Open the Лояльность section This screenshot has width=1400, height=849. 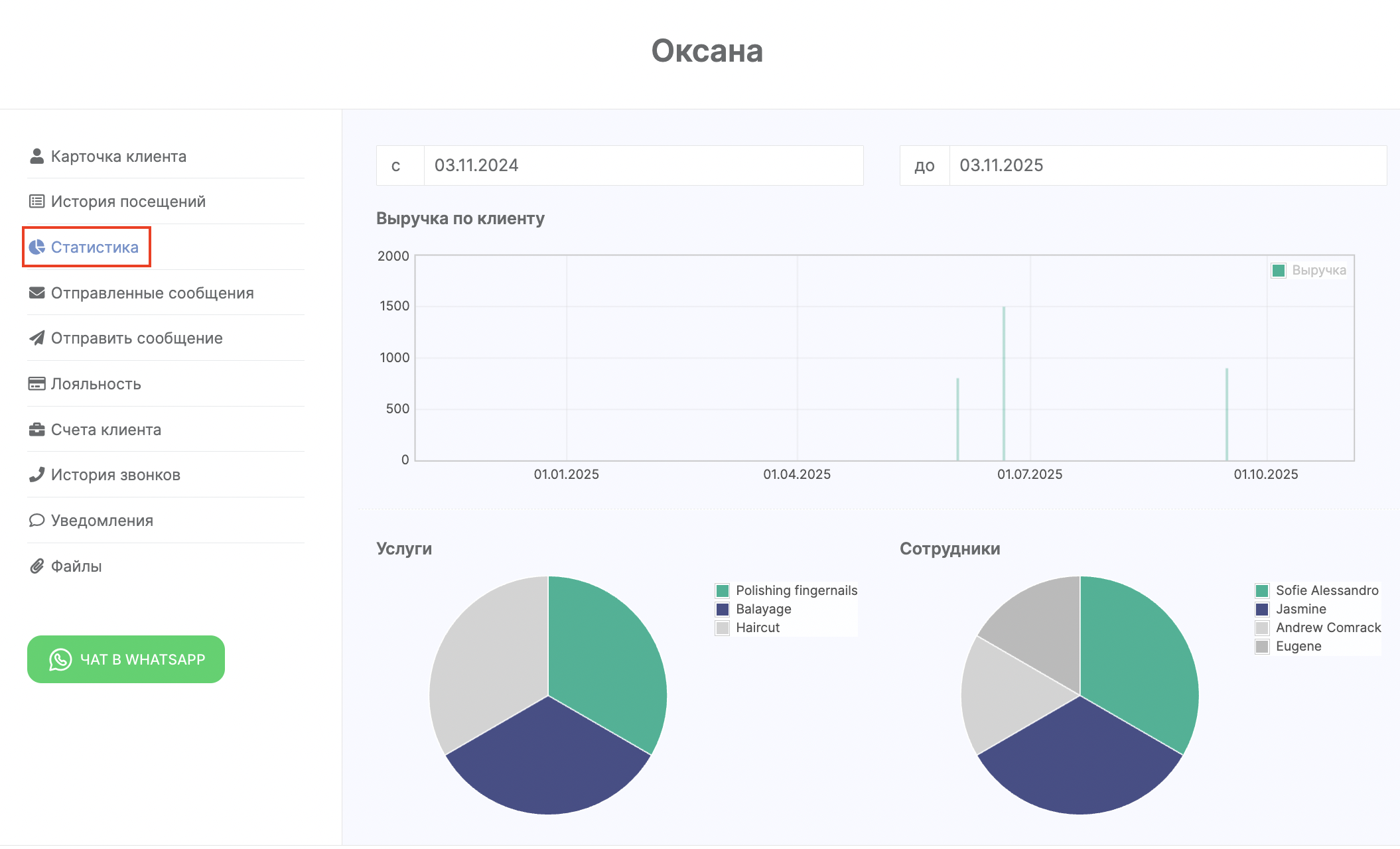96,384
